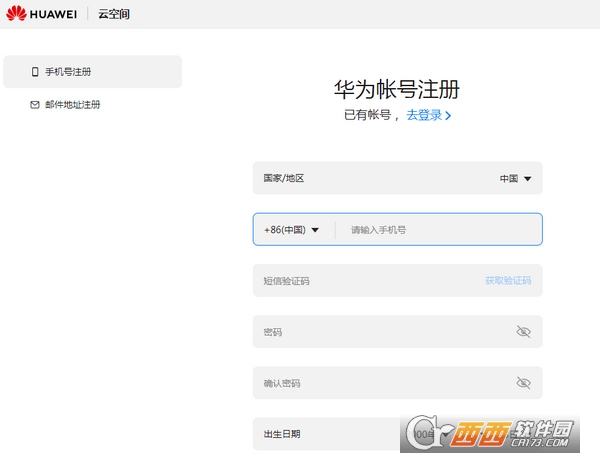Click the envelope icon beside 邮件地址注册
600x463 pixels.
[35, 105]
